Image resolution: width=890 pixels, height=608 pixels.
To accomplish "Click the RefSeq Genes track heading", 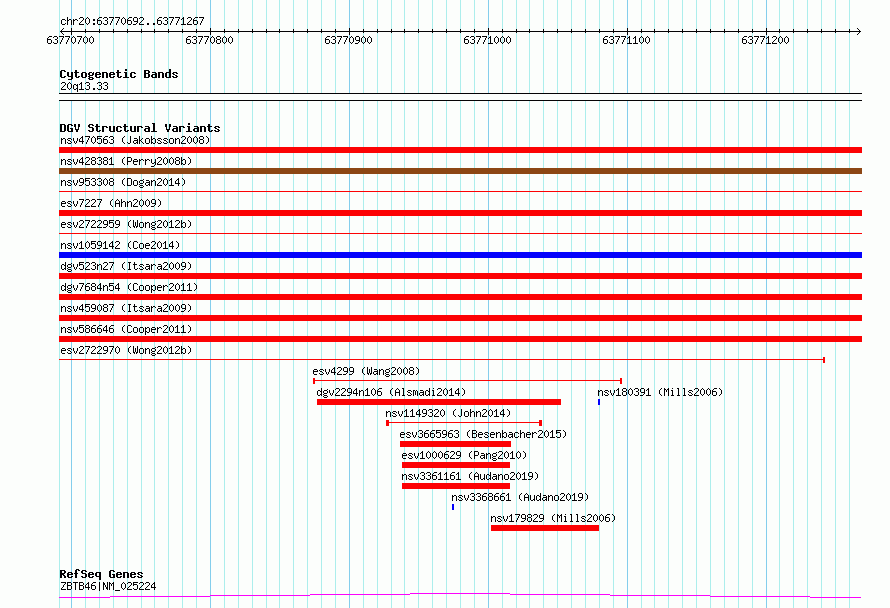I will [x=101, y=574].
